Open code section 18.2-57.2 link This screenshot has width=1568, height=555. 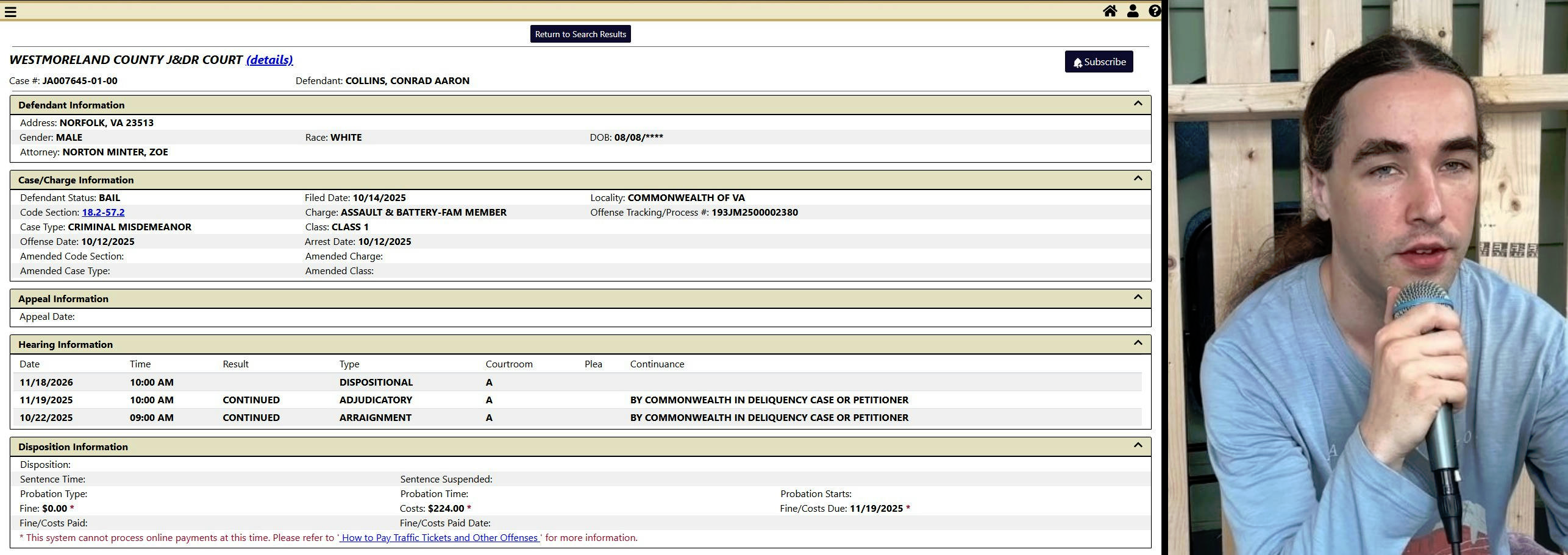coord(103,212)
